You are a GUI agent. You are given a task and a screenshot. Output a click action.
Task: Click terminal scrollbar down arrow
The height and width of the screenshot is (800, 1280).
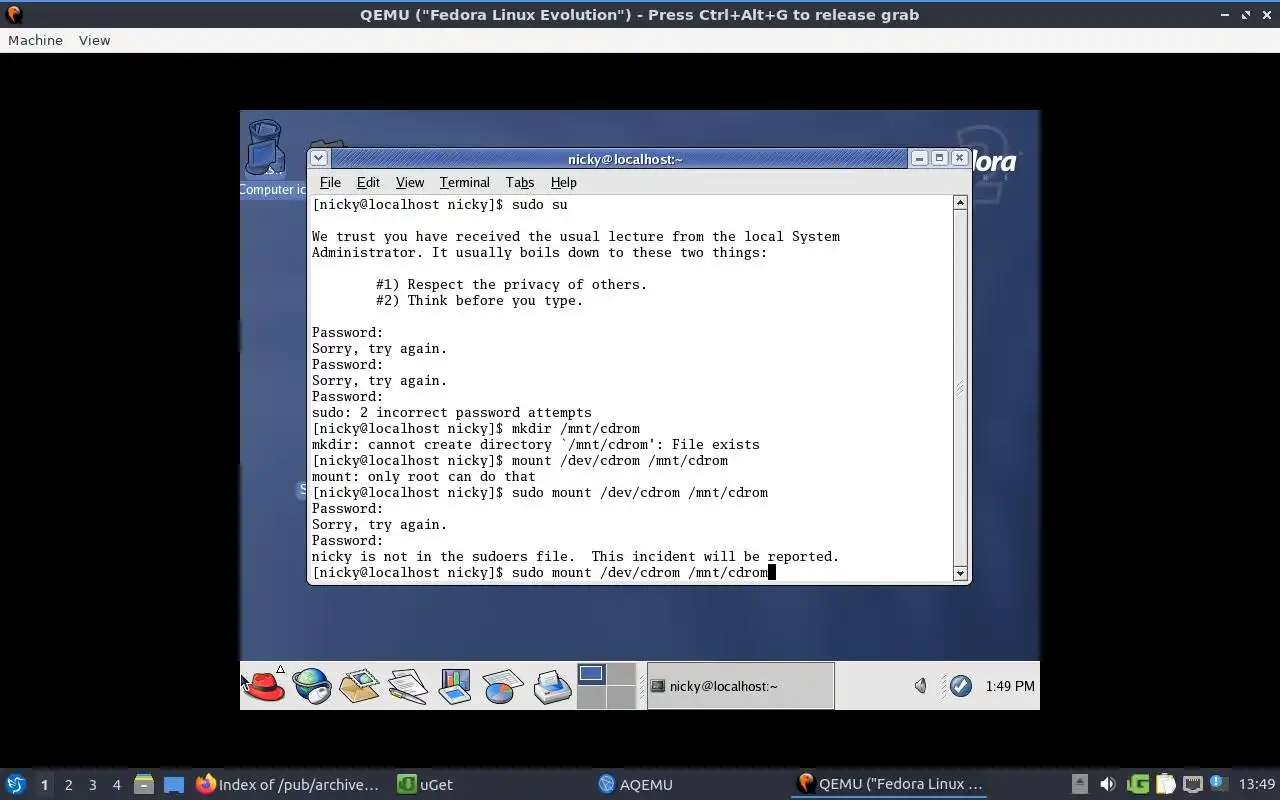pos(960,573)
